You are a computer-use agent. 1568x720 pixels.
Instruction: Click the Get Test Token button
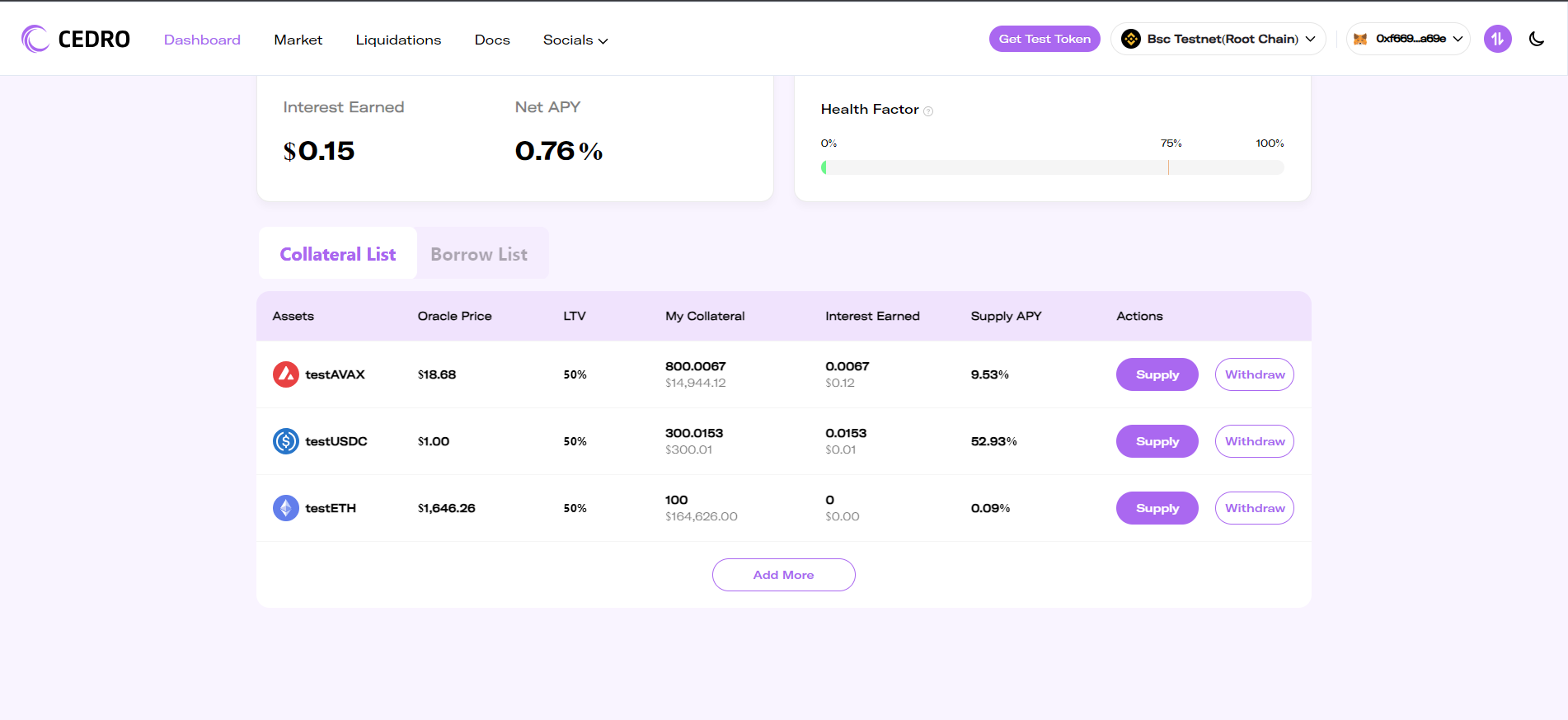[1045, 39]
